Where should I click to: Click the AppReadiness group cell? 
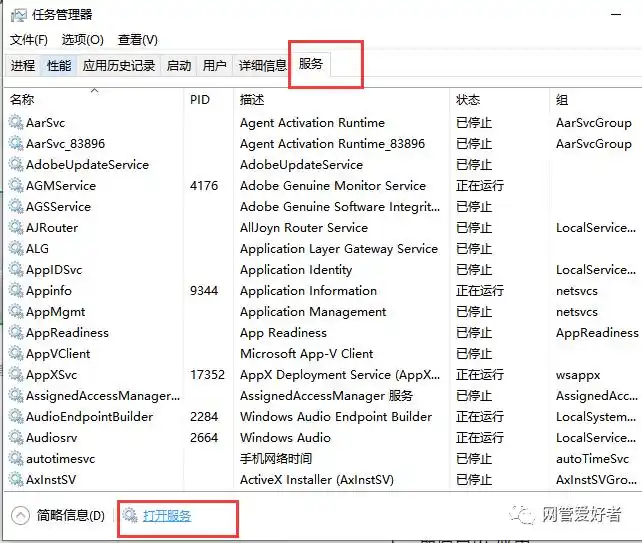[x=597, y=333]
